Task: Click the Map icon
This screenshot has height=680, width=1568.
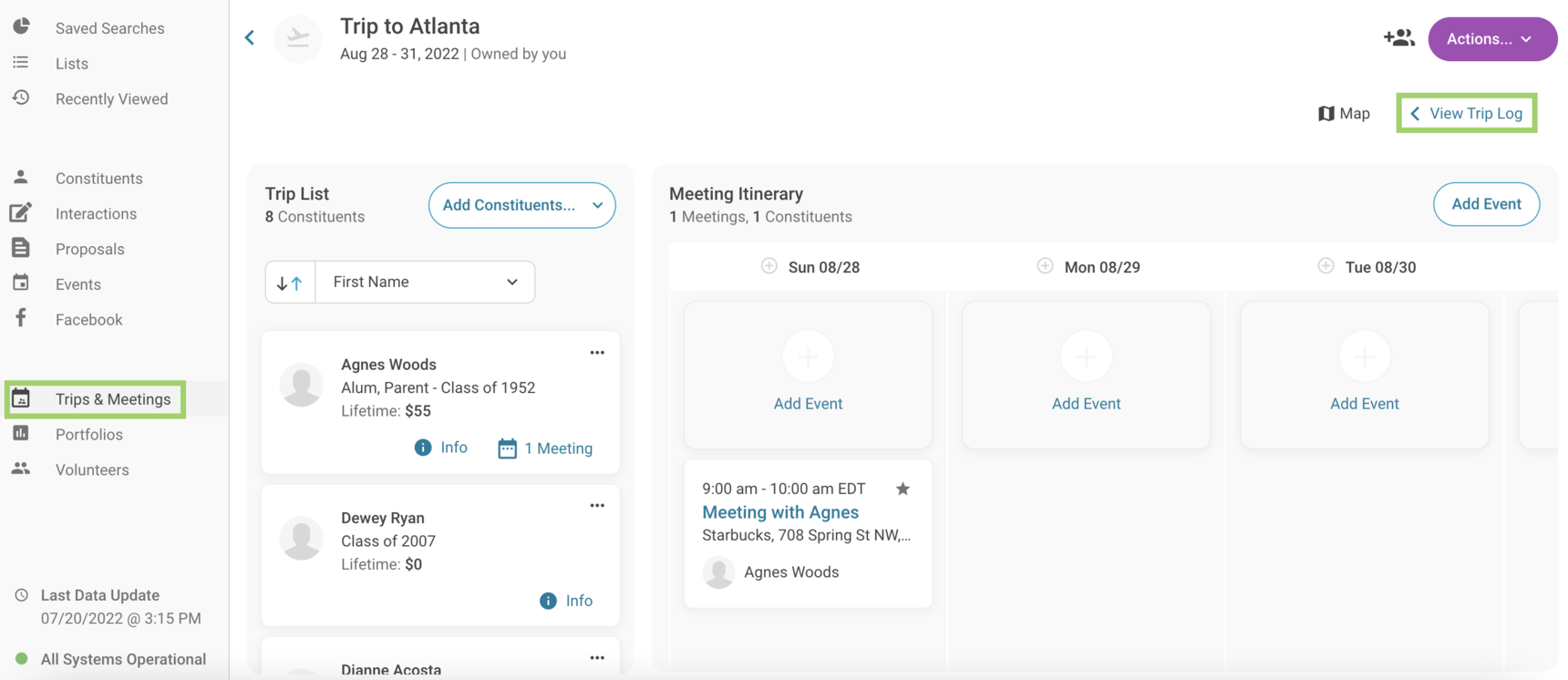Action: (1326, 113)
